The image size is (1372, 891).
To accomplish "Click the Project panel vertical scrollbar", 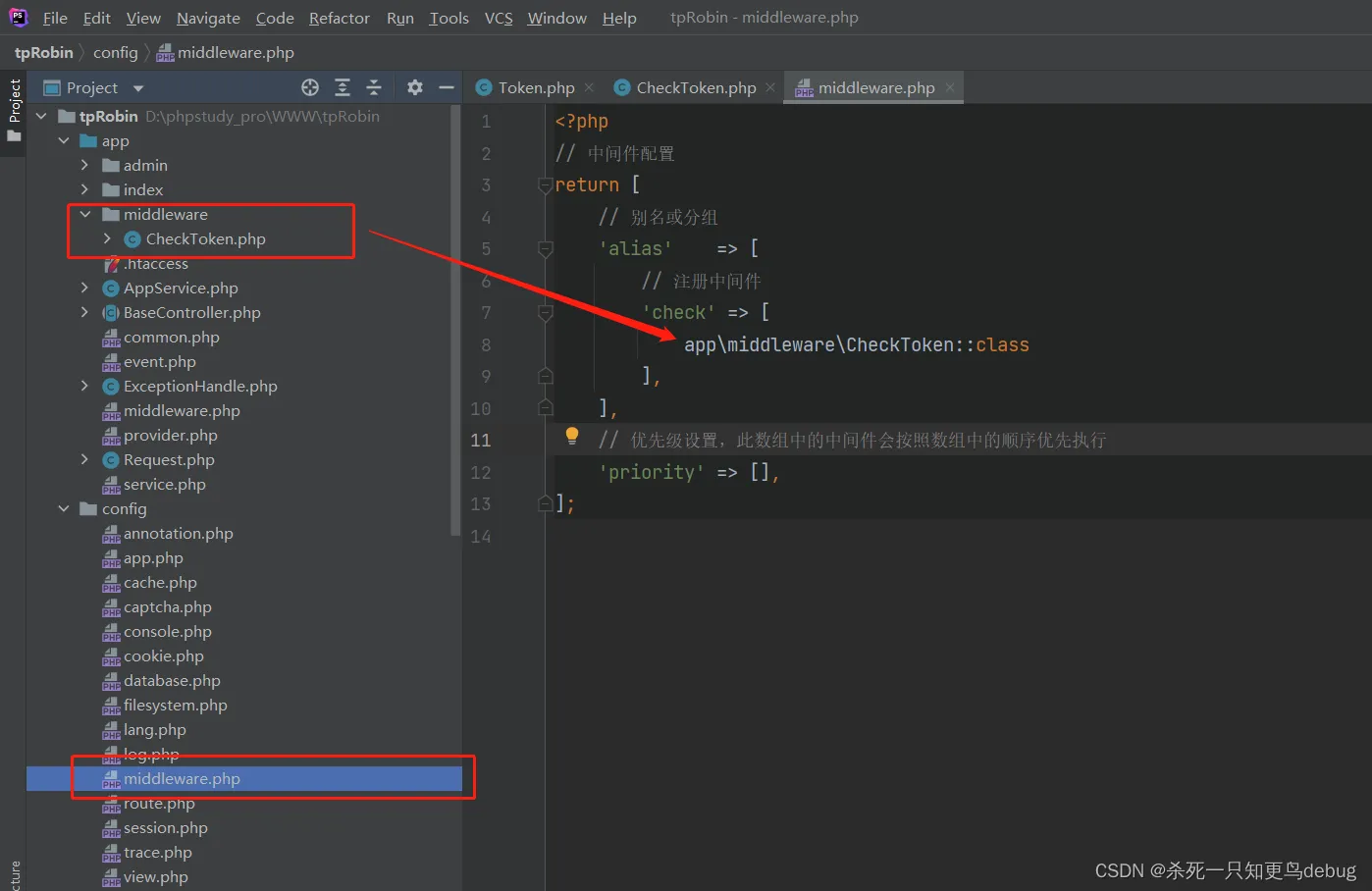I will (x=455, y=319).
